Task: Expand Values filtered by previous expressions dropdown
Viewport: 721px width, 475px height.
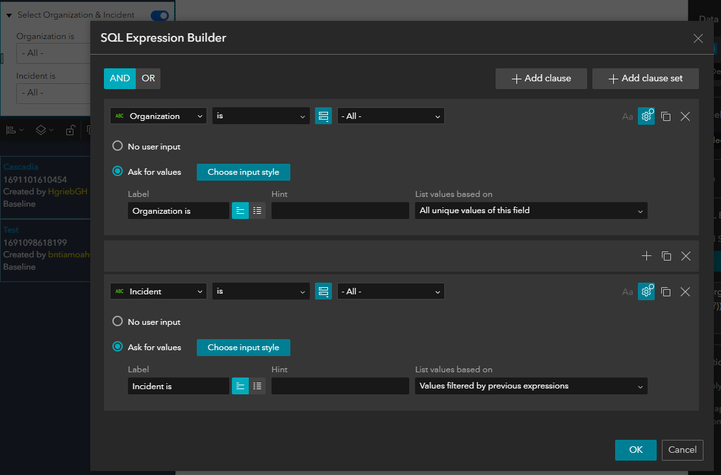Action: pos(531,386)
